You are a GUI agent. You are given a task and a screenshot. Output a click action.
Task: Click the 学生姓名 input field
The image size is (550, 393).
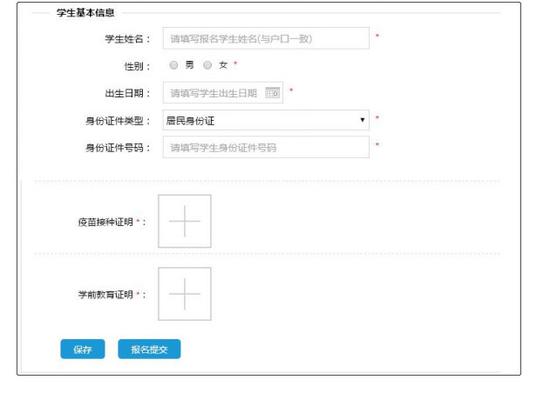point(266,38)
